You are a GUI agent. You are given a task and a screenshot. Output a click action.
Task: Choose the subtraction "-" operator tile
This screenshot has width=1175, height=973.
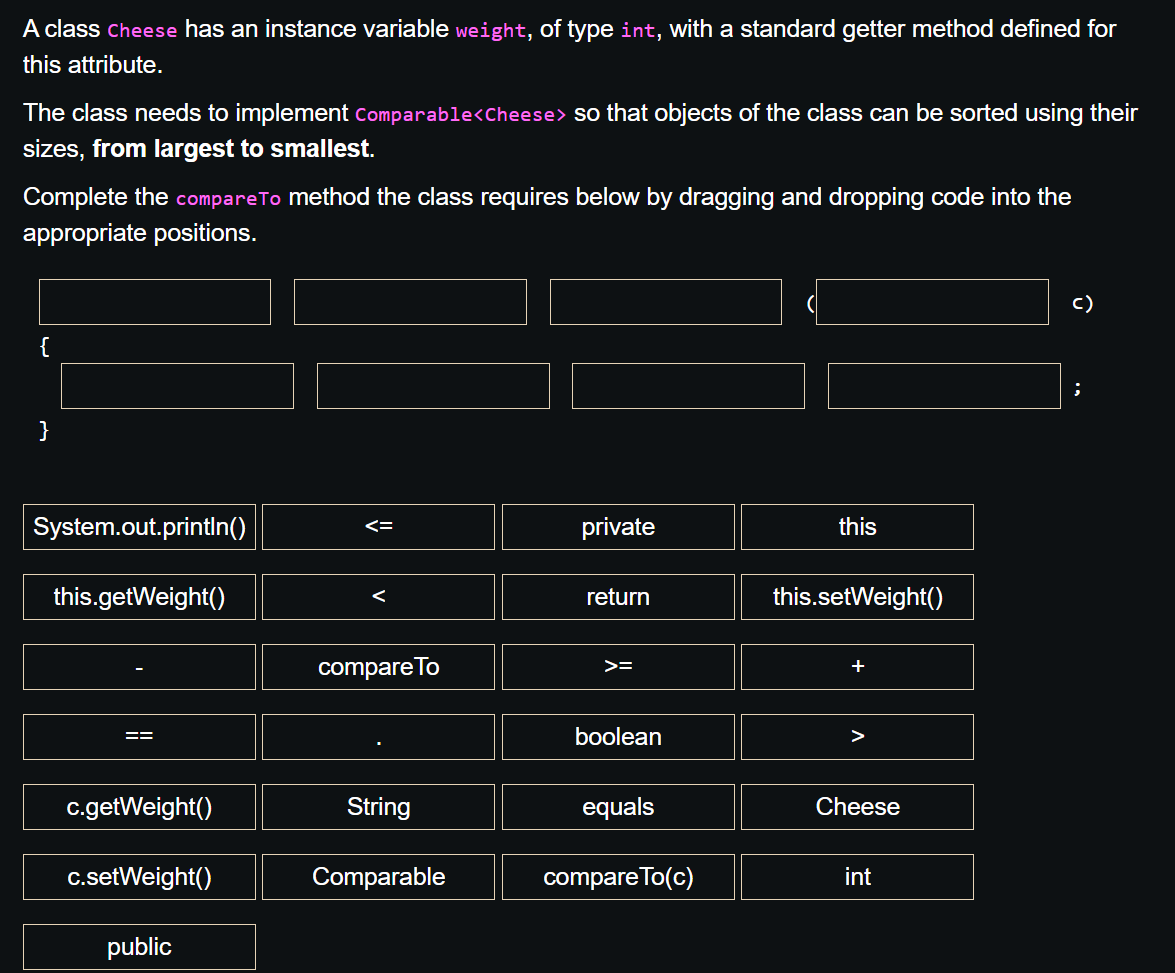[138, 666]
